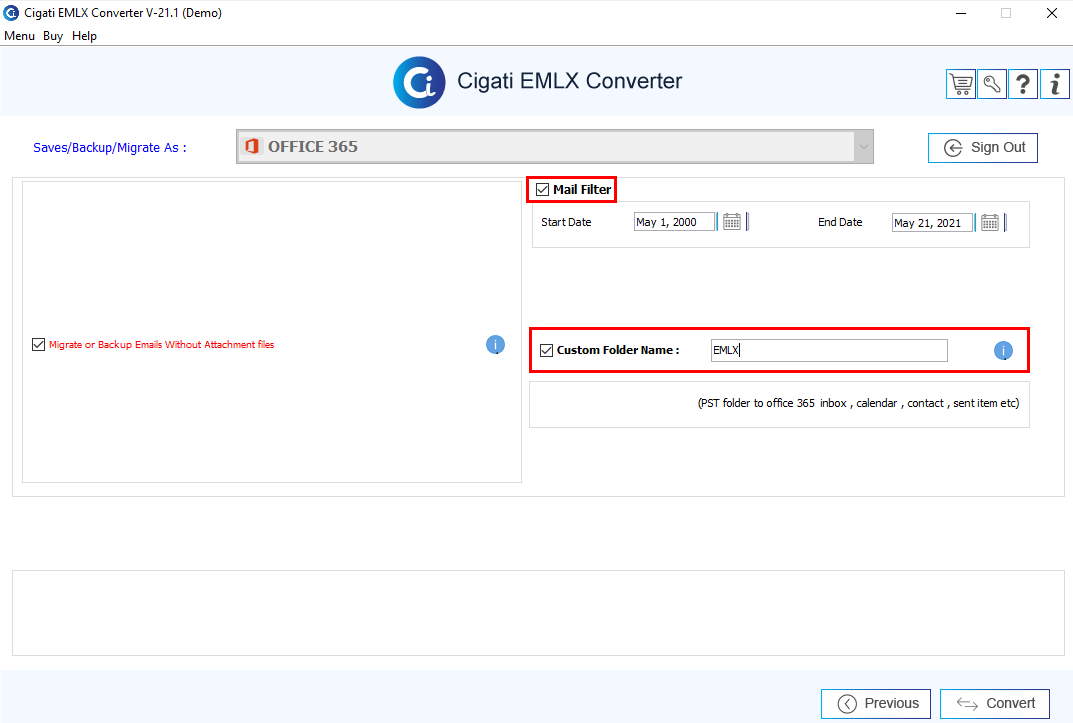Minimize the Cigati EMLX Converter window
Image resolution: width=1073 pixels, height=723 pixels.
(961, 13)
